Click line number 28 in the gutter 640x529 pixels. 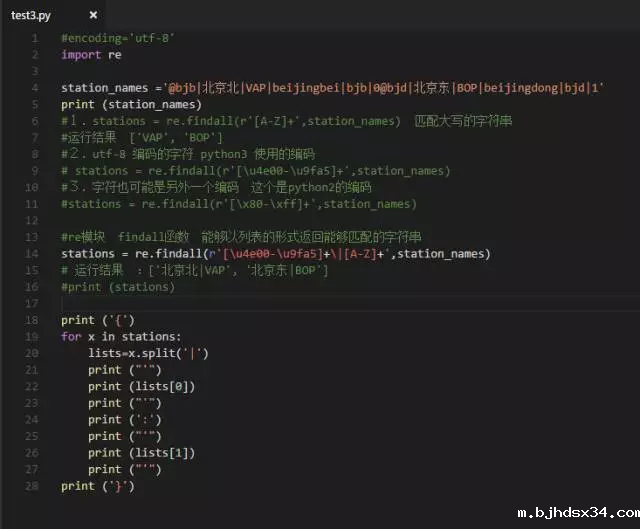point(35,486)
